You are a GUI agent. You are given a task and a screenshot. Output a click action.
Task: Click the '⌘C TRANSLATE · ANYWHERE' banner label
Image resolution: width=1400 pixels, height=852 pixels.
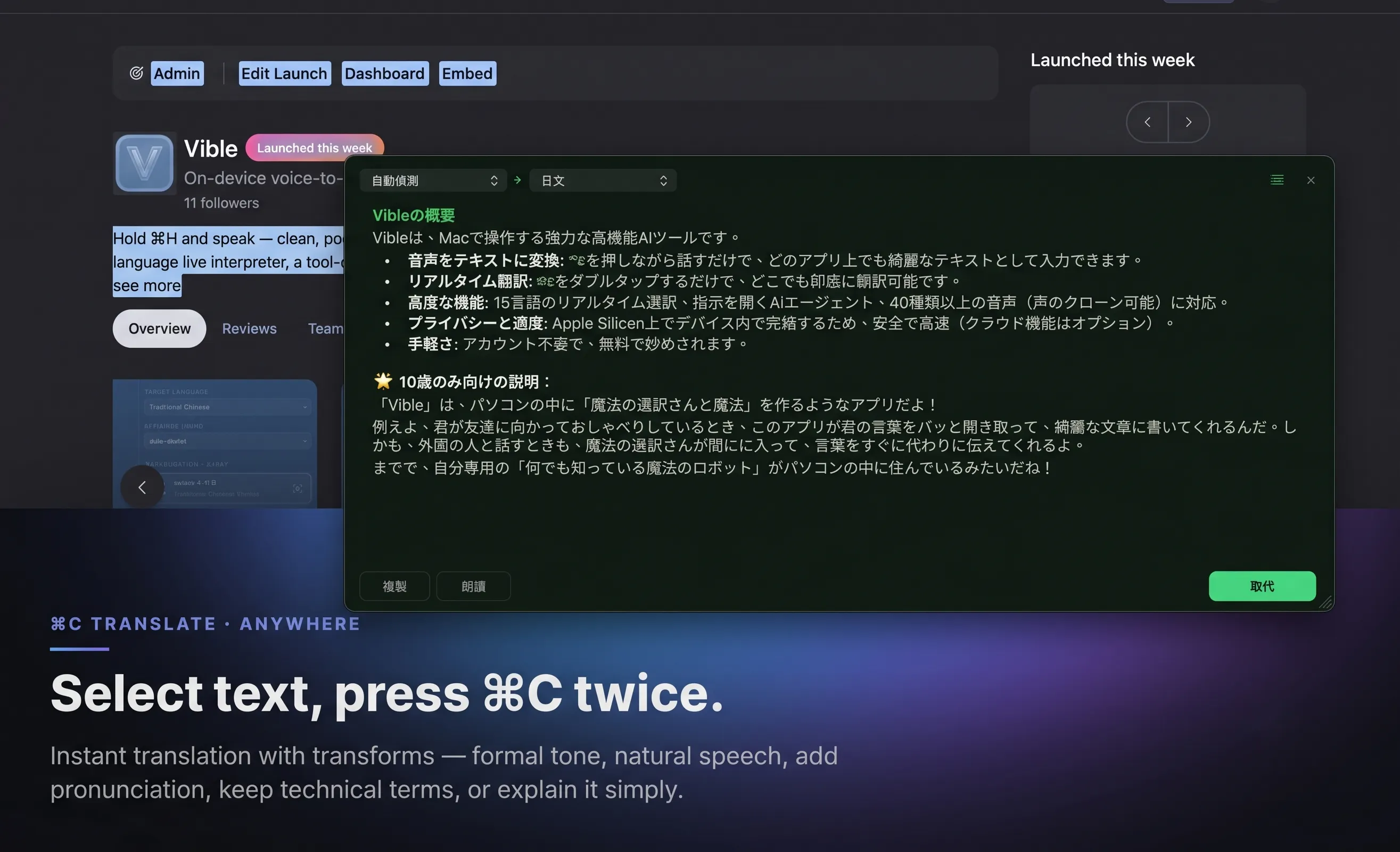click(x=205, y=624)
